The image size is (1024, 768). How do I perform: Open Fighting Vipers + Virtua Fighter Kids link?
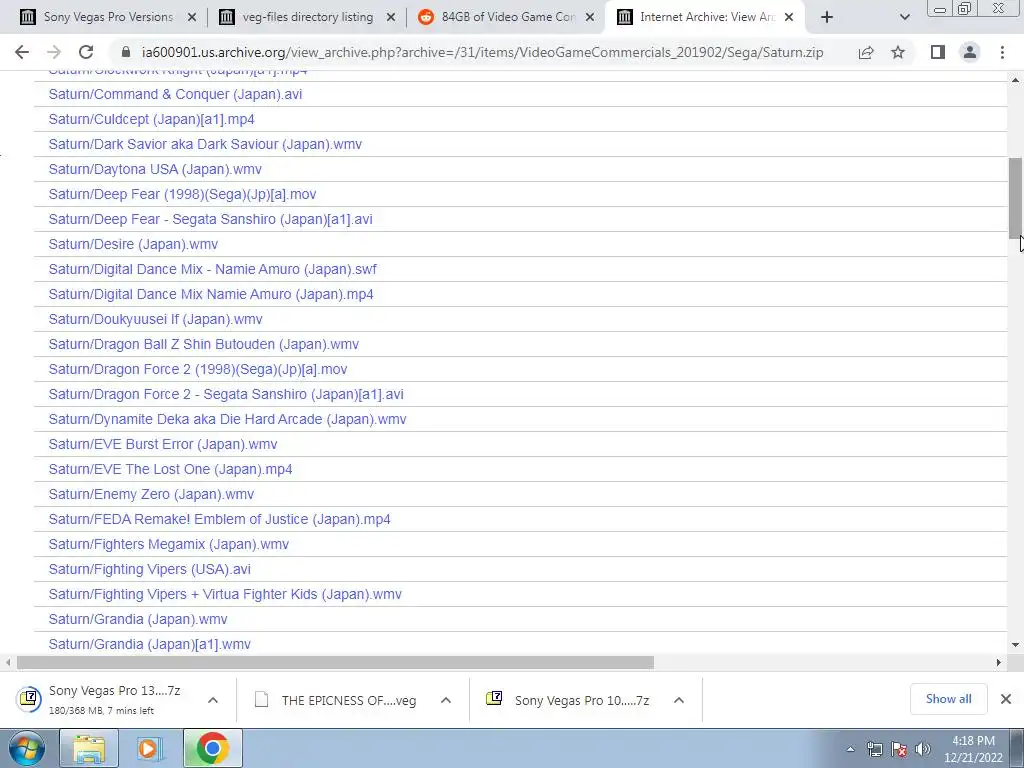[x=225, y=594]
